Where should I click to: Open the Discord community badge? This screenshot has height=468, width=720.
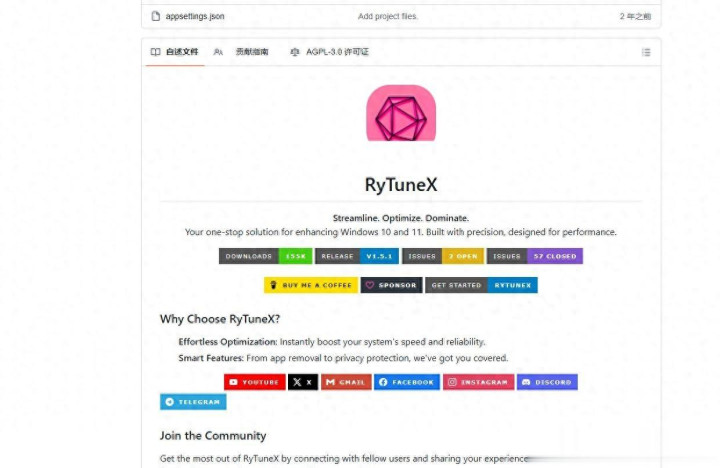pyautogui.click(x=547, y=382)
